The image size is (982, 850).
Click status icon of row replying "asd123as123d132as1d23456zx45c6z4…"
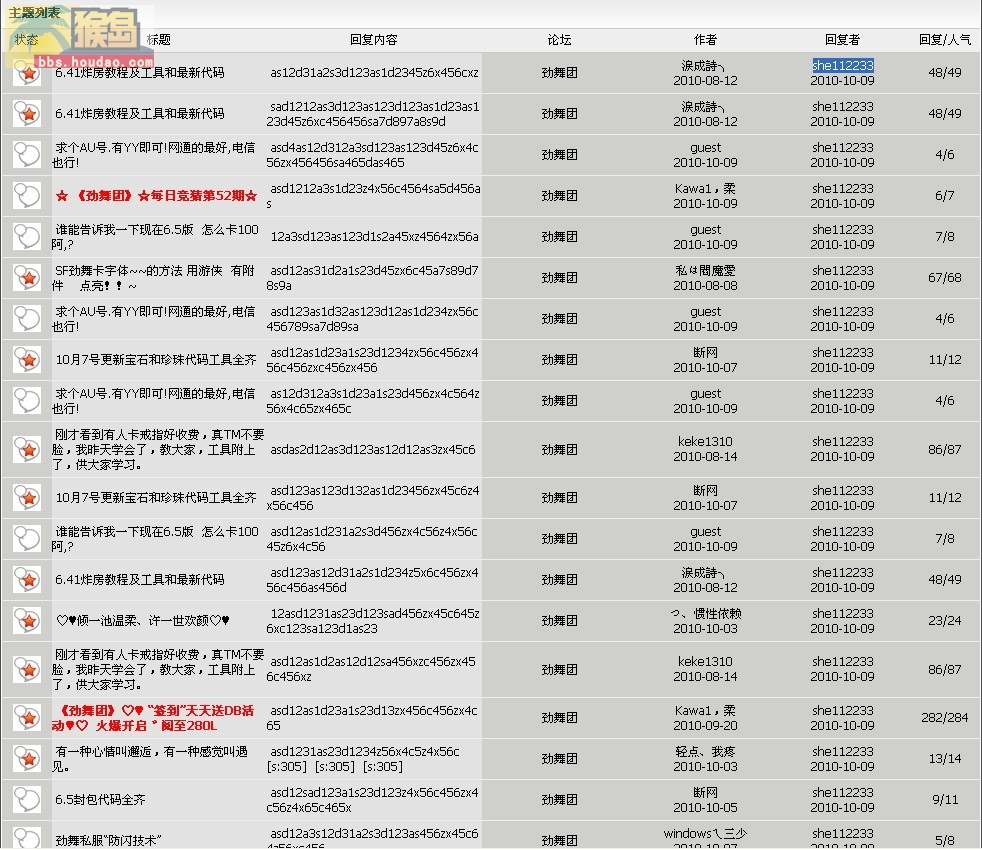pyautogui.click(x=27, y=497)
